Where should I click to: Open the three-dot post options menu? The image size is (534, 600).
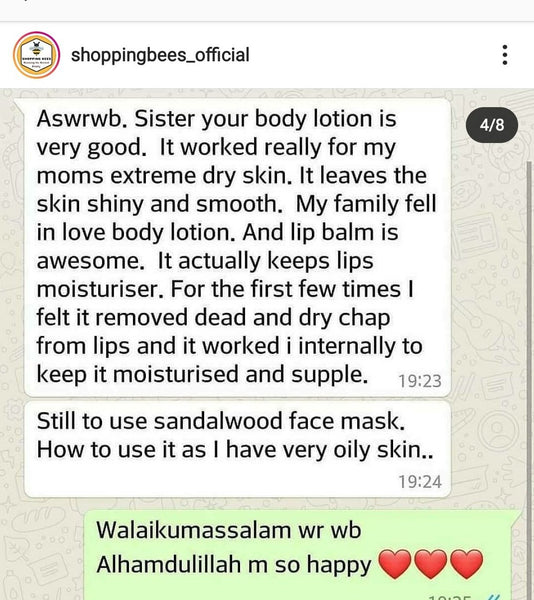[x=505, y=55]
